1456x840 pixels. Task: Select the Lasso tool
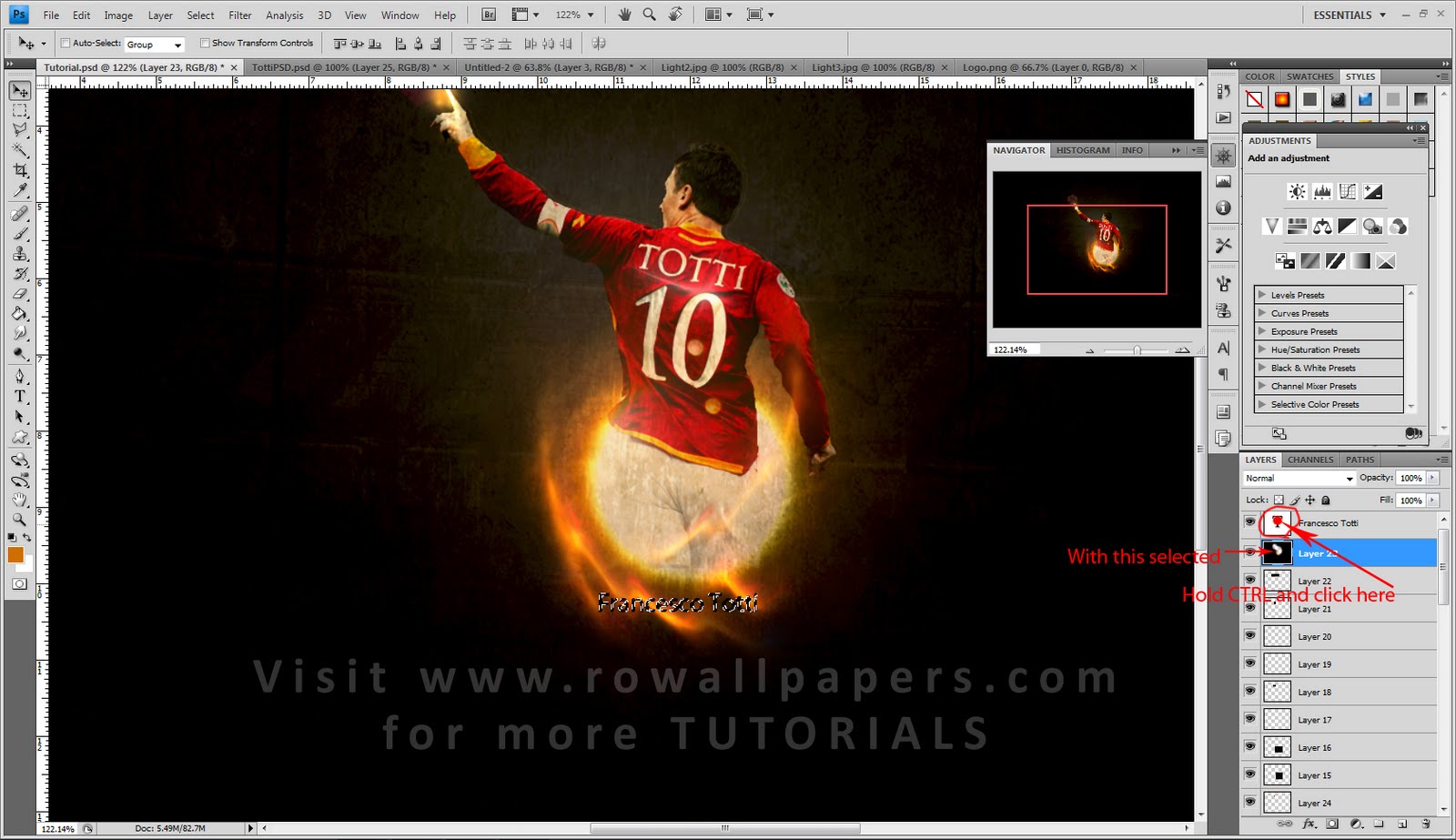coord(19,130)
